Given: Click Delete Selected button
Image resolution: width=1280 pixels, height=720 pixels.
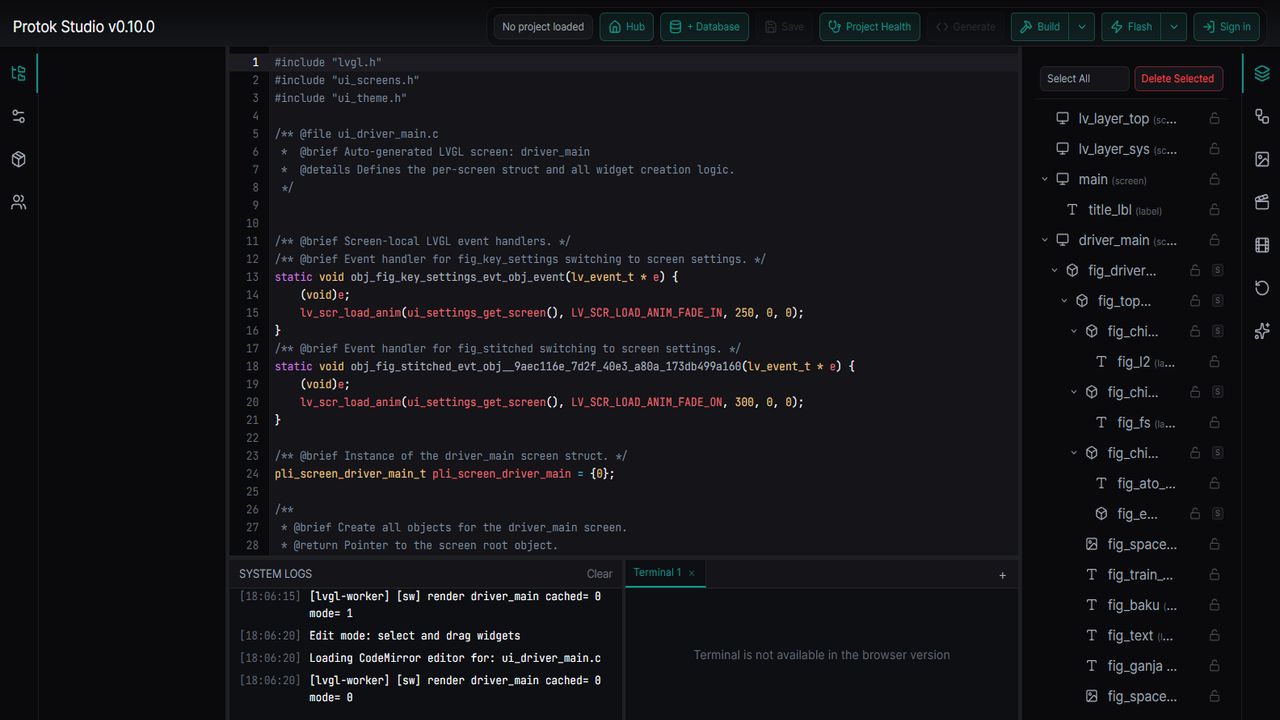Looking at the screenshot, I should pyautogui.click(x=1178, y=79).
